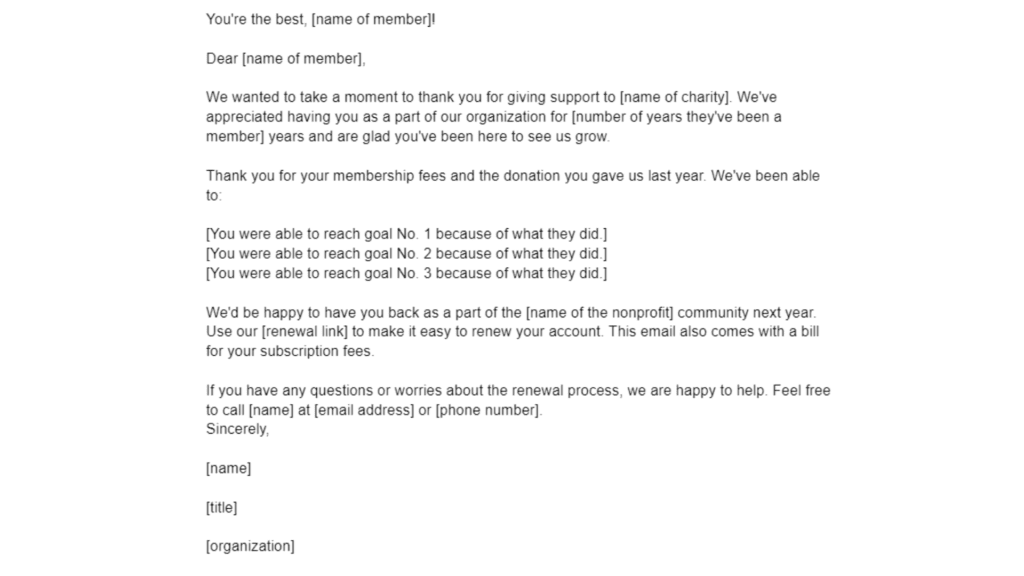
Task: Click the [title] signature placeholder
Action: coord(221,507)
